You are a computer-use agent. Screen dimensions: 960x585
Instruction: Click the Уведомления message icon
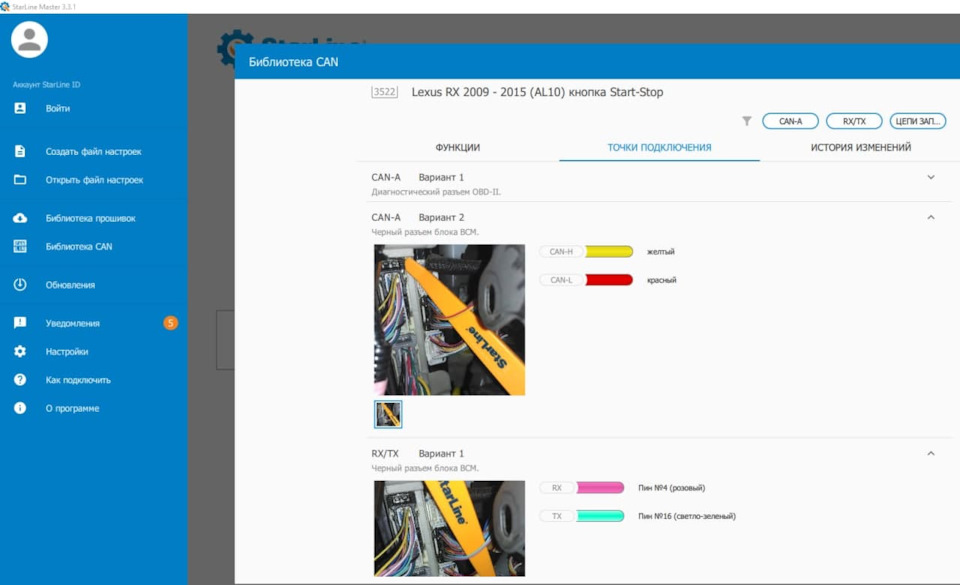tap(20, 322)
